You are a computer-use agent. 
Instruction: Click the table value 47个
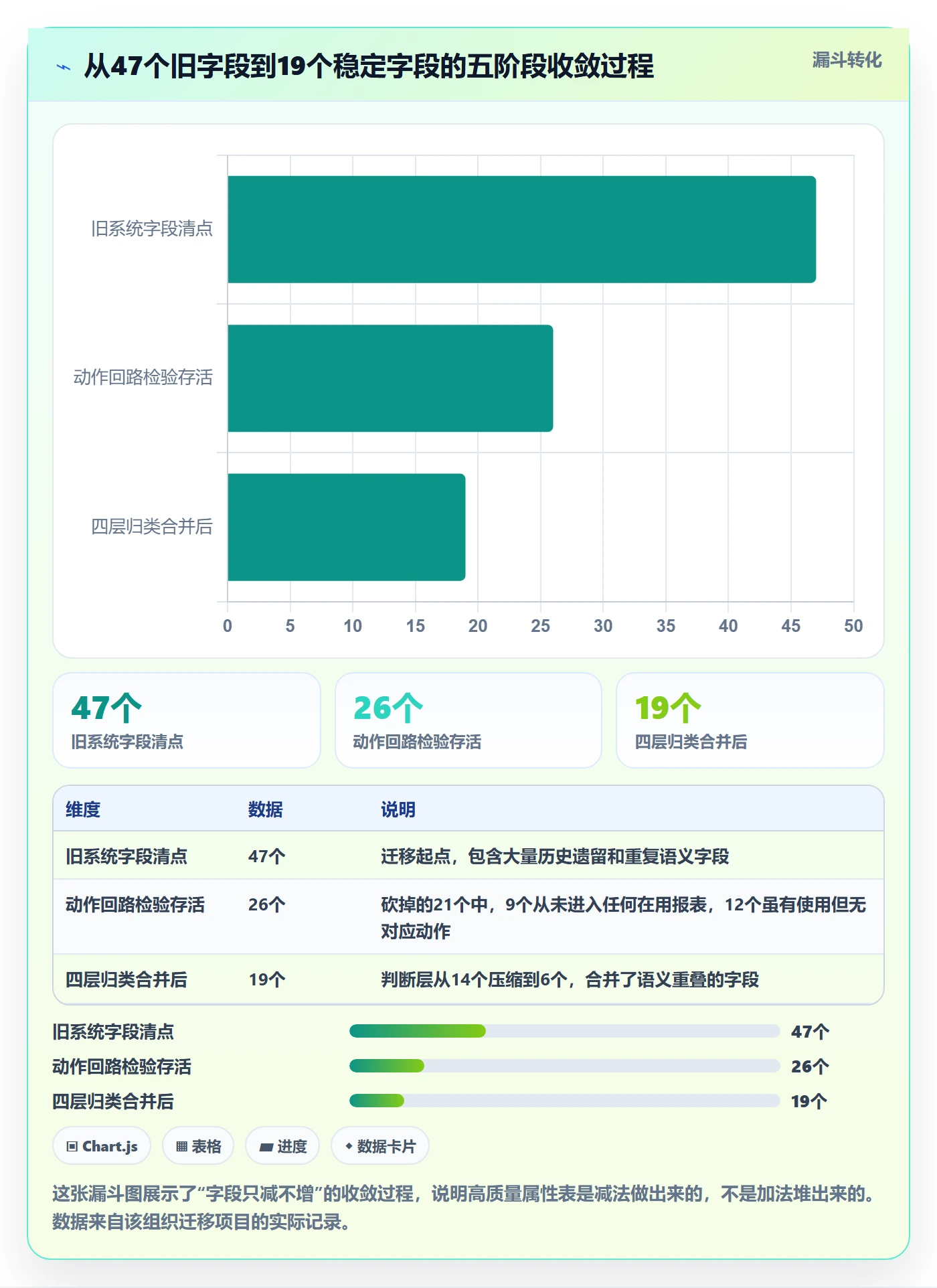[x=267, y=856]
